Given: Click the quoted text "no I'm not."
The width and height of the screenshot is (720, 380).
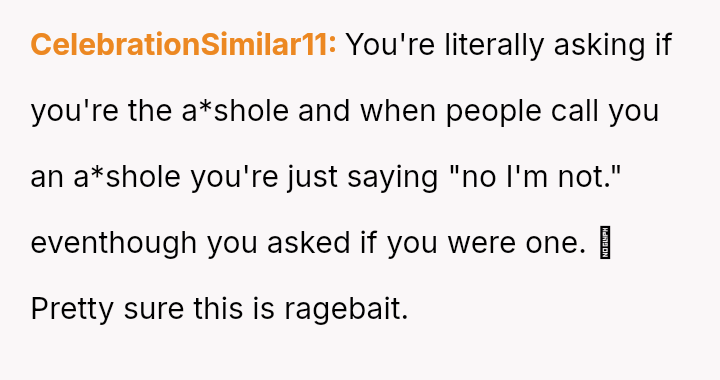Looking at the screenshot, I should (535, 176).
